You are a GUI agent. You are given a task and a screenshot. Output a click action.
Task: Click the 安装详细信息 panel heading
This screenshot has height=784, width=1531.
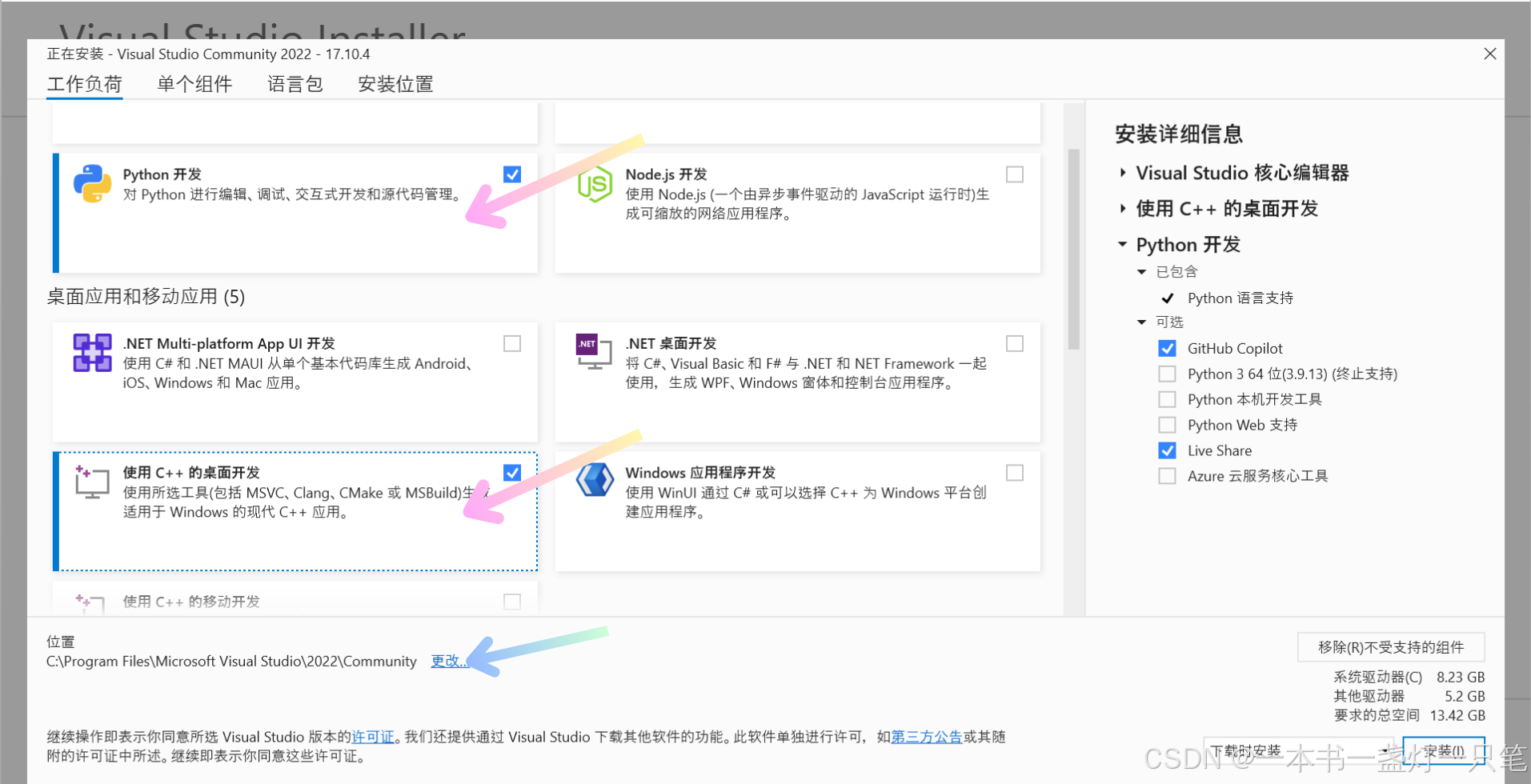pos(1179,134)
